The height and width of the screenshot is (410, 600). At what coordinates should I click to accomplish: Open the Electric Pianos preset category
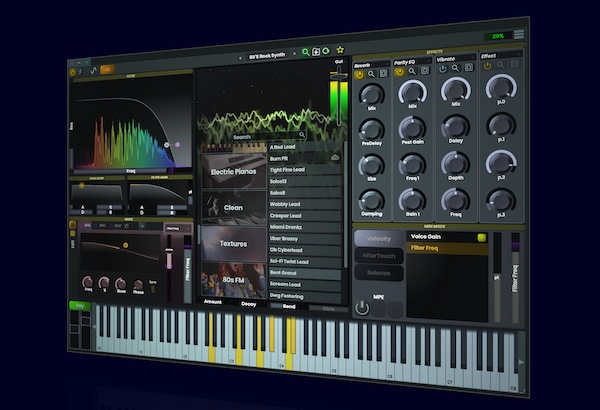[233, 171]
